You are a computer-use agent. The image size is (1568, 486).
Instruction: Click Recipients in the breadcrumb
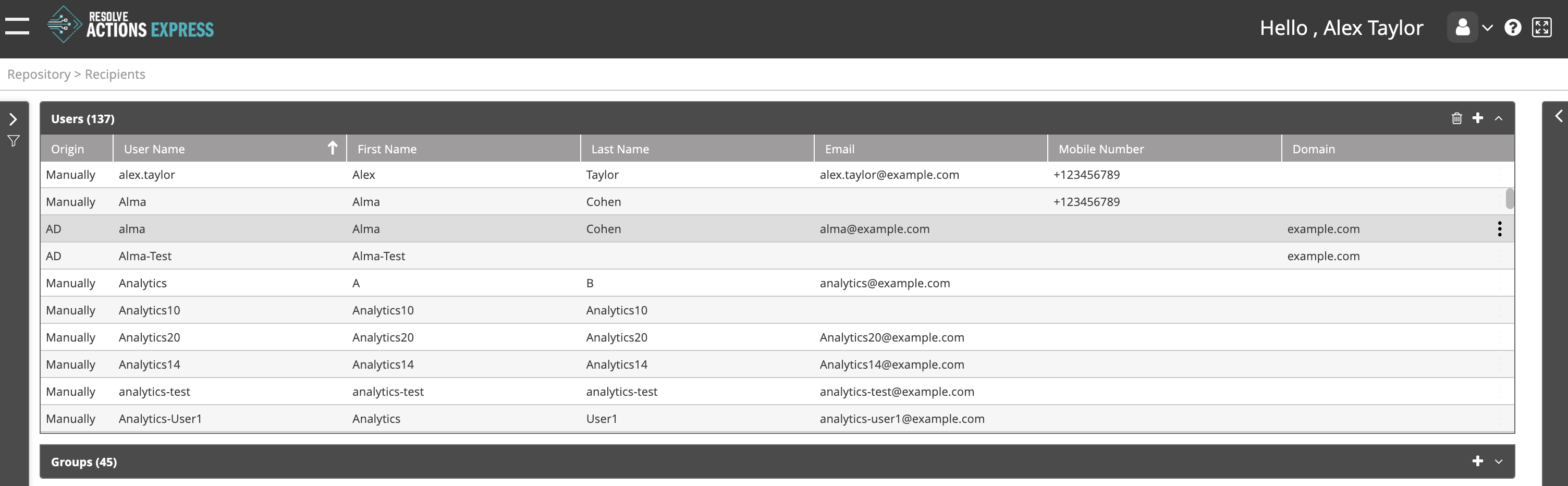[115, 74]
